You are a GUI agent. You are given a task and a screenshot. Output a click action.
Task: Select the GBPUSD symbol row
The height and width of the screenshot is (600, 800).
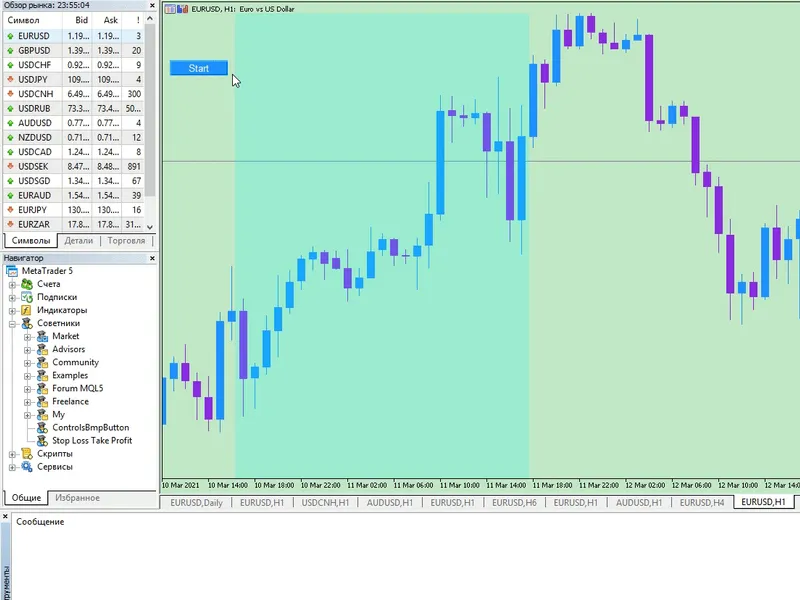click(74, 51)
